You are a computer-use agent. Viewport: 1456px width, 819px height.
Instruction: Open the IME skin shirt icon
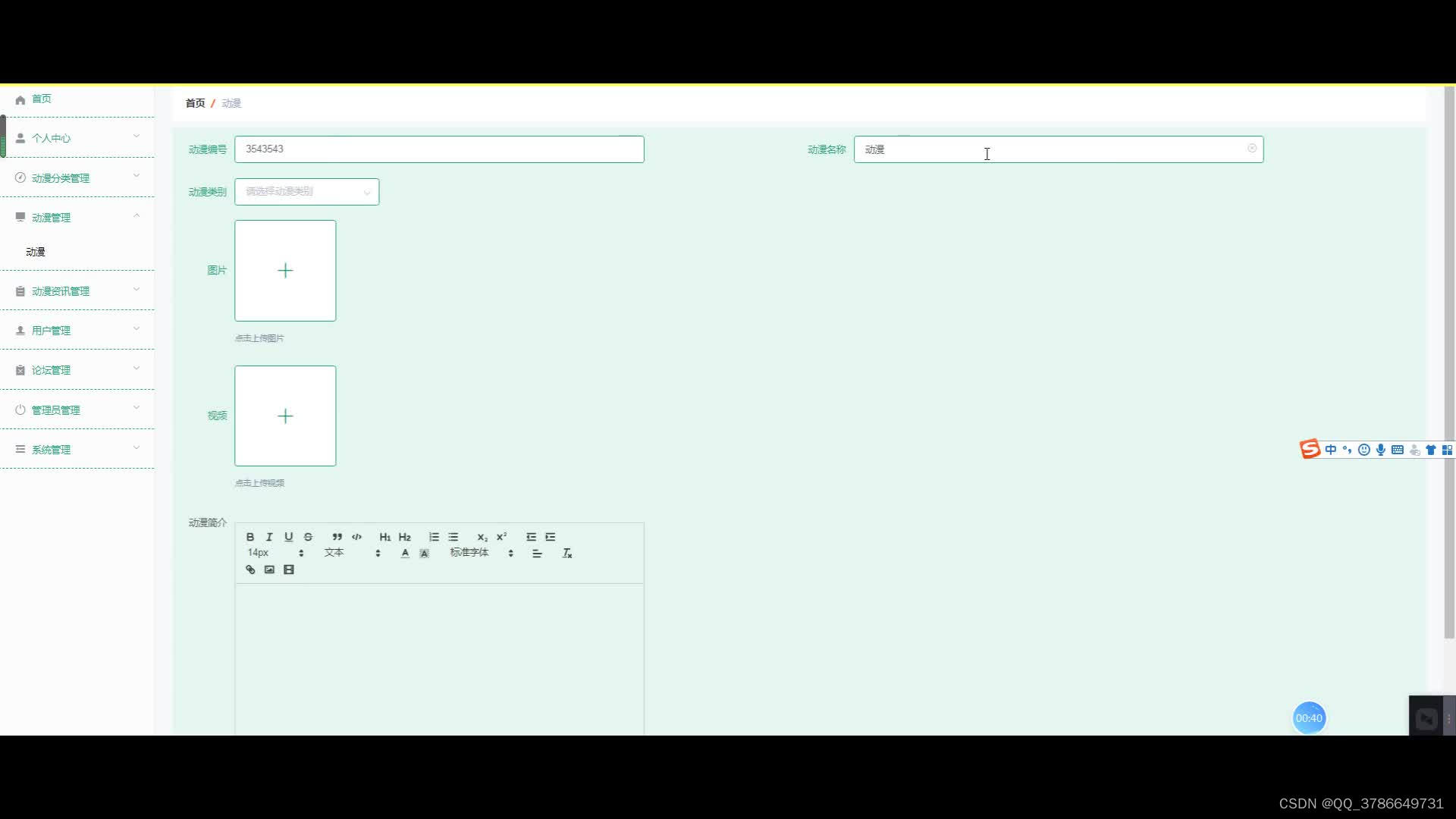click(1431, 450)
